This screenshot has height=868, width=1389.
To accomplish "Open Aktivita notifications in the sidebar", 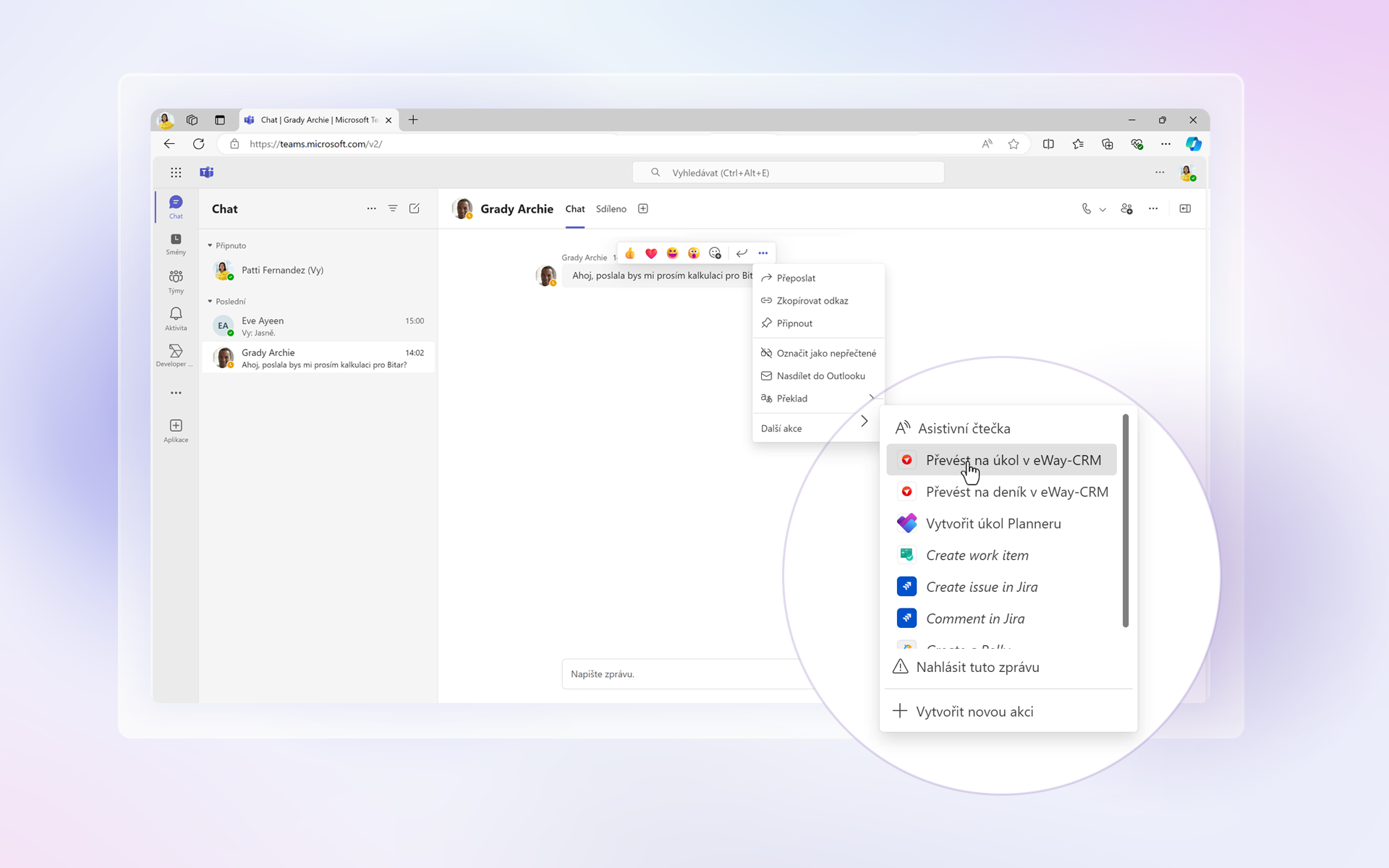I will [x=176, y=319].
